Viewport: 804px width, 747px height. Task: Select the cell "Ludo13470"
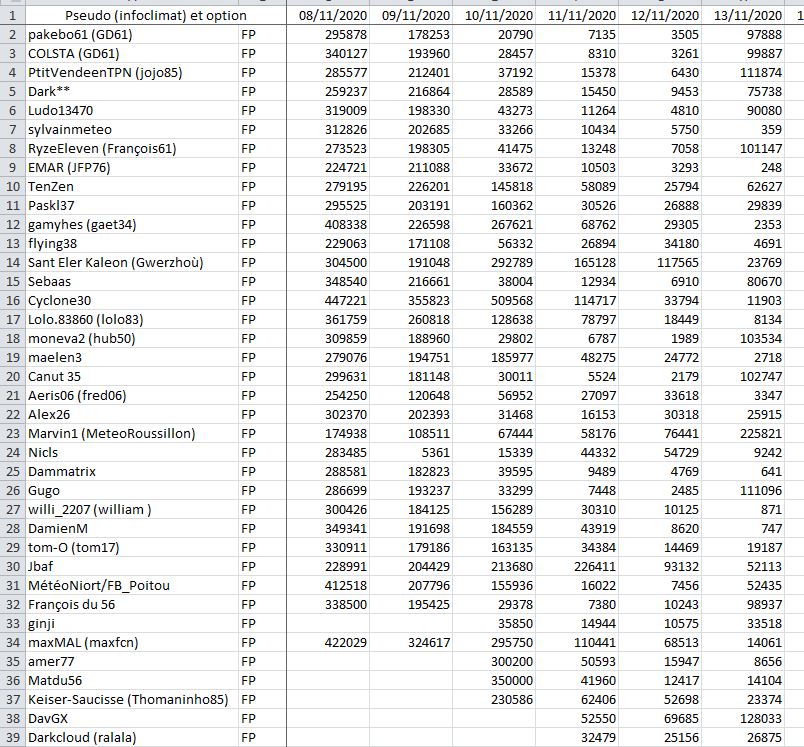tap(132, 111)
